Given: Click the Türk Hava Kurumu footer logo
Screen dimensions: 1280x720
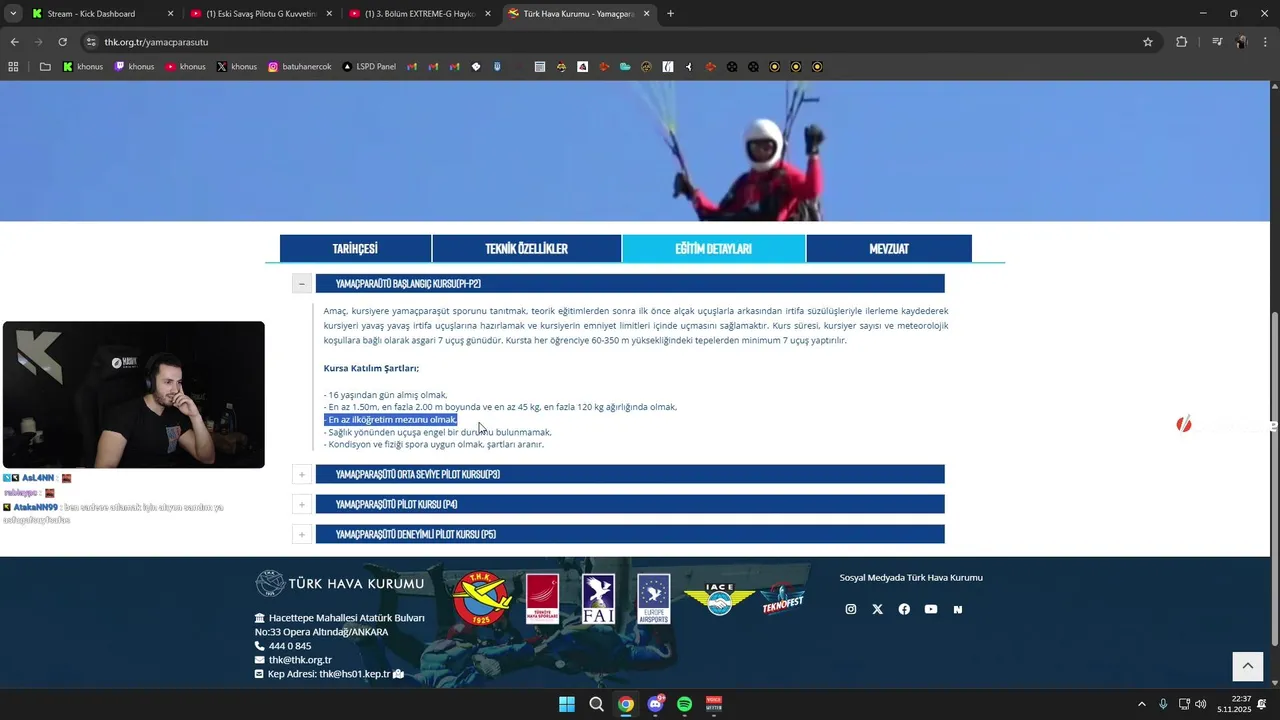Looking at the screenshot, I should point(340,583).
